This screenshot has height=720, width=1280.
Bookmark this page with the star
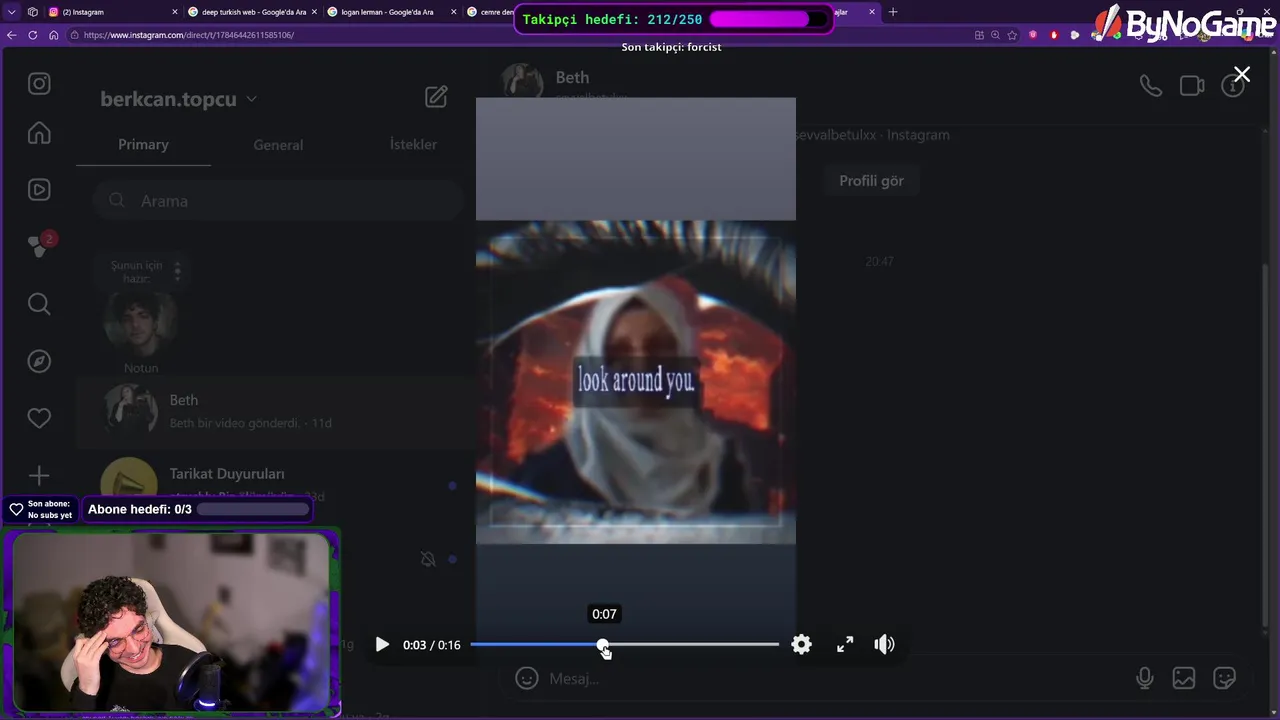[x=1012, y=35]
